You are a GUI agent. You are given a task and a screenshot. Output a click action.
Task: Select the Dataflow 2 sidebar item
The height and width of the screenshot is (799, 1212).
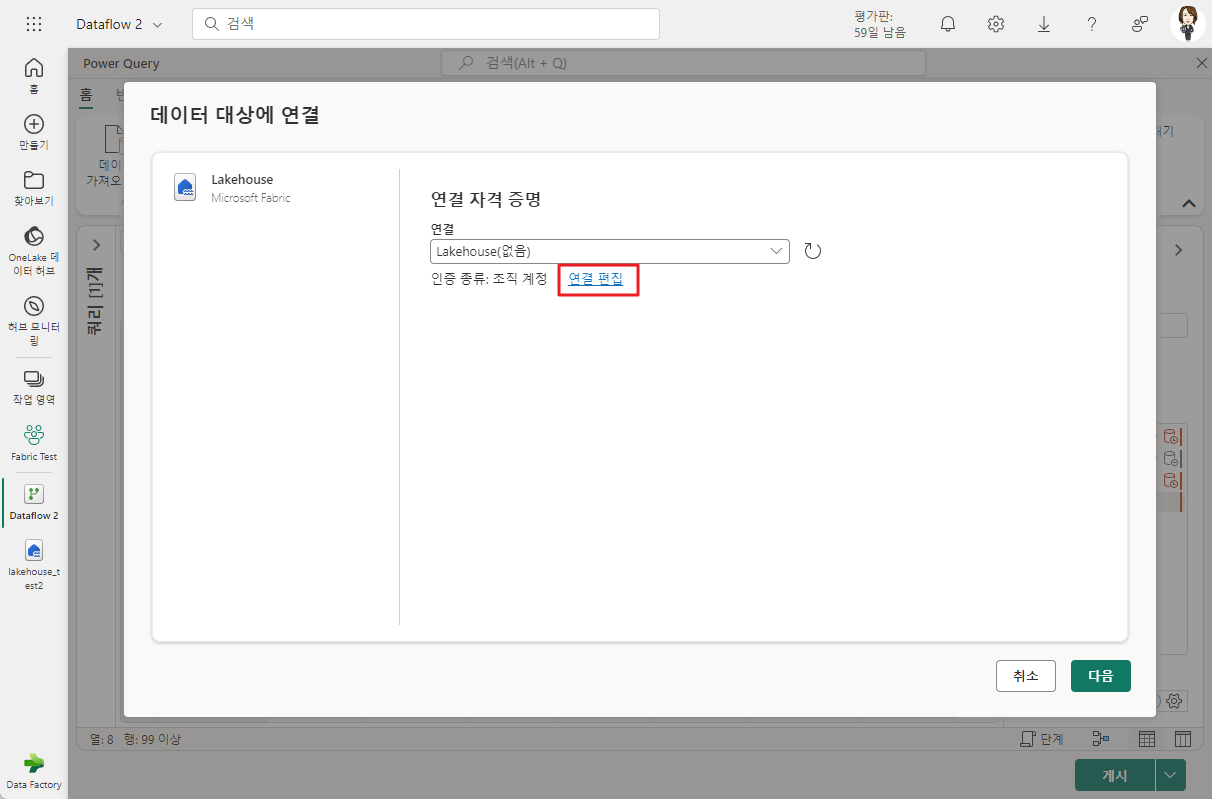click(x=34, y=502)
